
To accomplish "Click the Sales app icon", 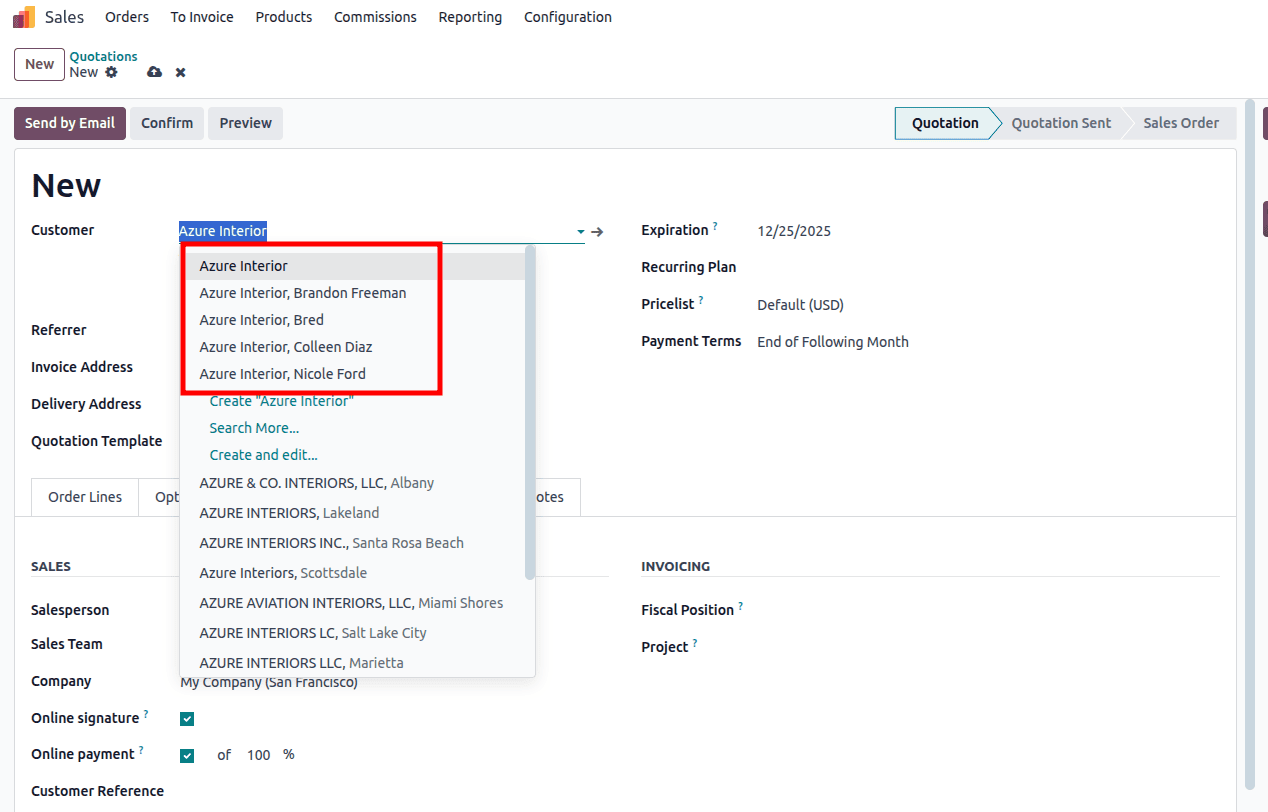I will tap(22, 16).
